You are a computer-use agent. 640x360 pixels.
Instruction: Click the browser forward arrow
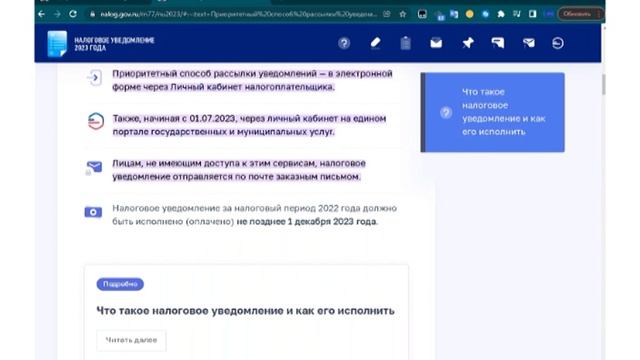point(57,14)
